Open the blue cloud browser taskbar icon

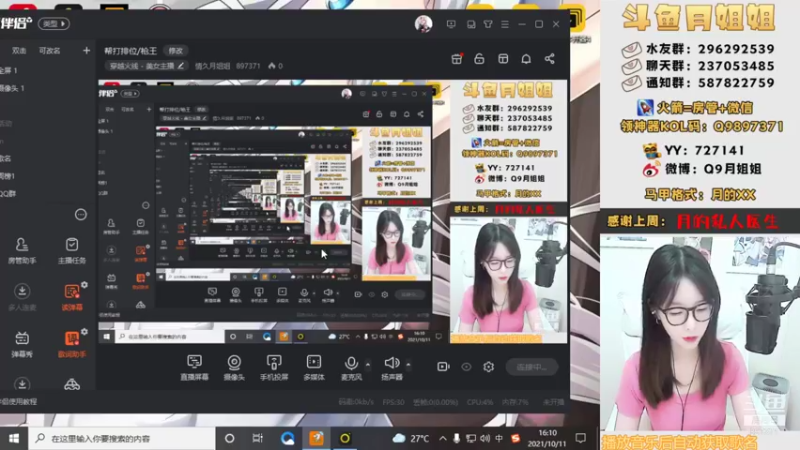[287, 438]
